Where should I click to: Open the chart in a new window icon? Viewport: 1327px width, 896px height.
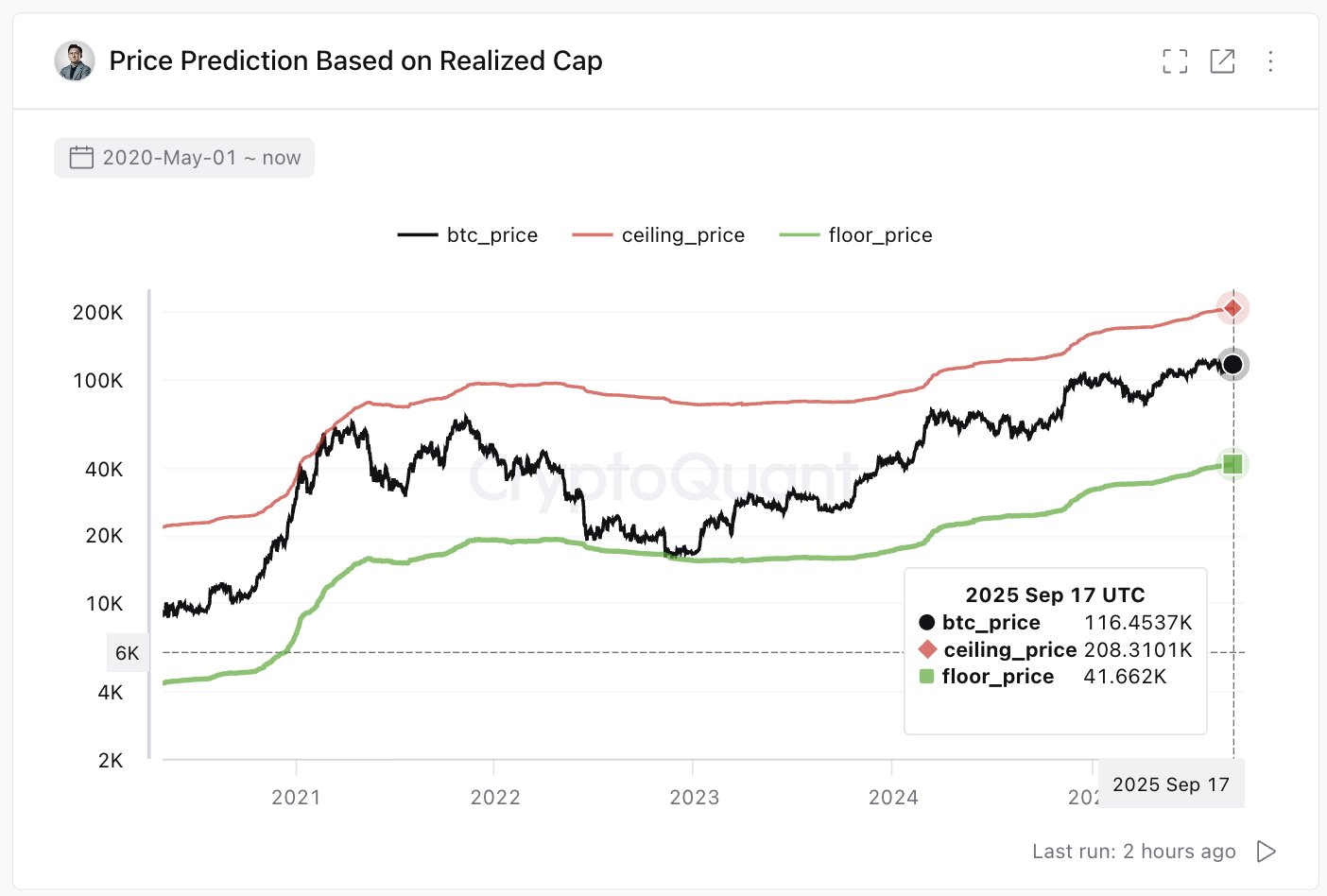(x=1223, y=60)
